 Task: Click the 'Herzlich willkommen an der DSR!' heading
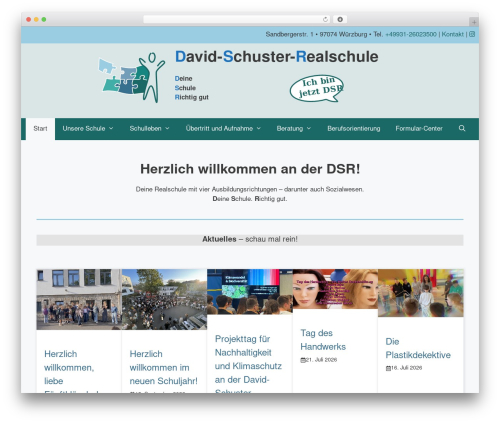(x=250, y=169)
